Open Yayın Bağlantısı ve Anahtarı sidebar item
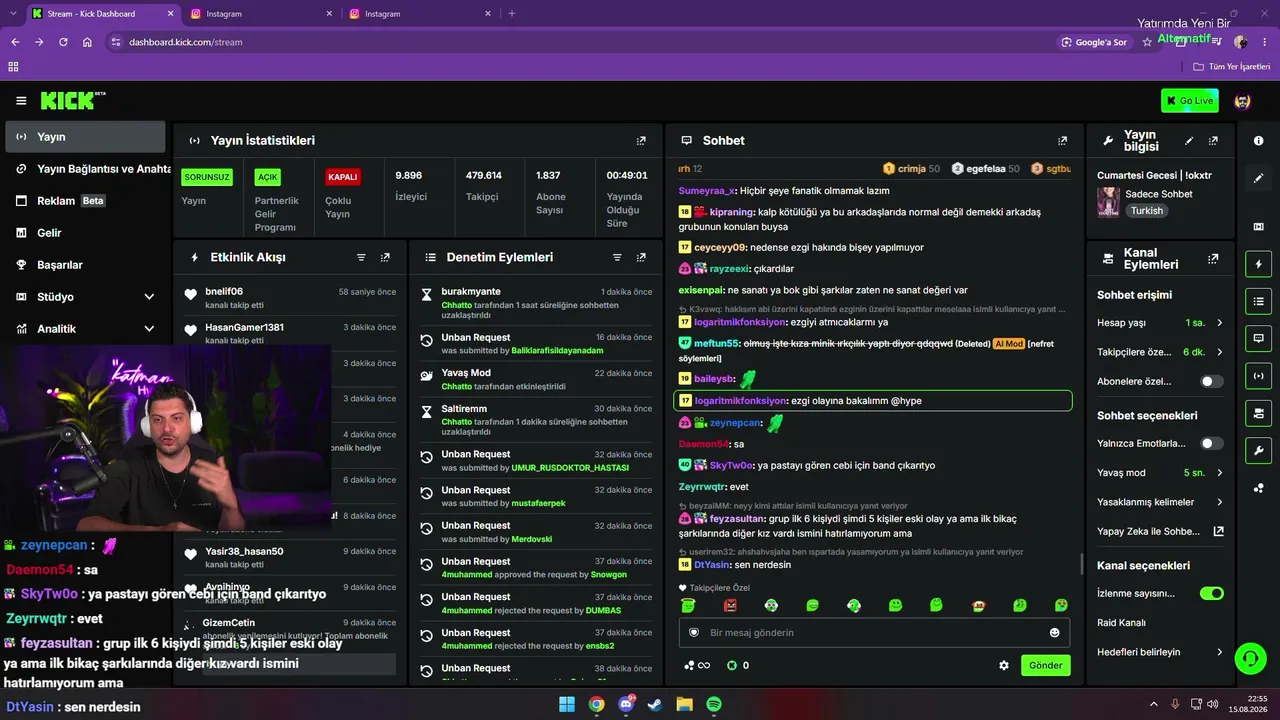 pyautogui.click(x=87, y=169)
